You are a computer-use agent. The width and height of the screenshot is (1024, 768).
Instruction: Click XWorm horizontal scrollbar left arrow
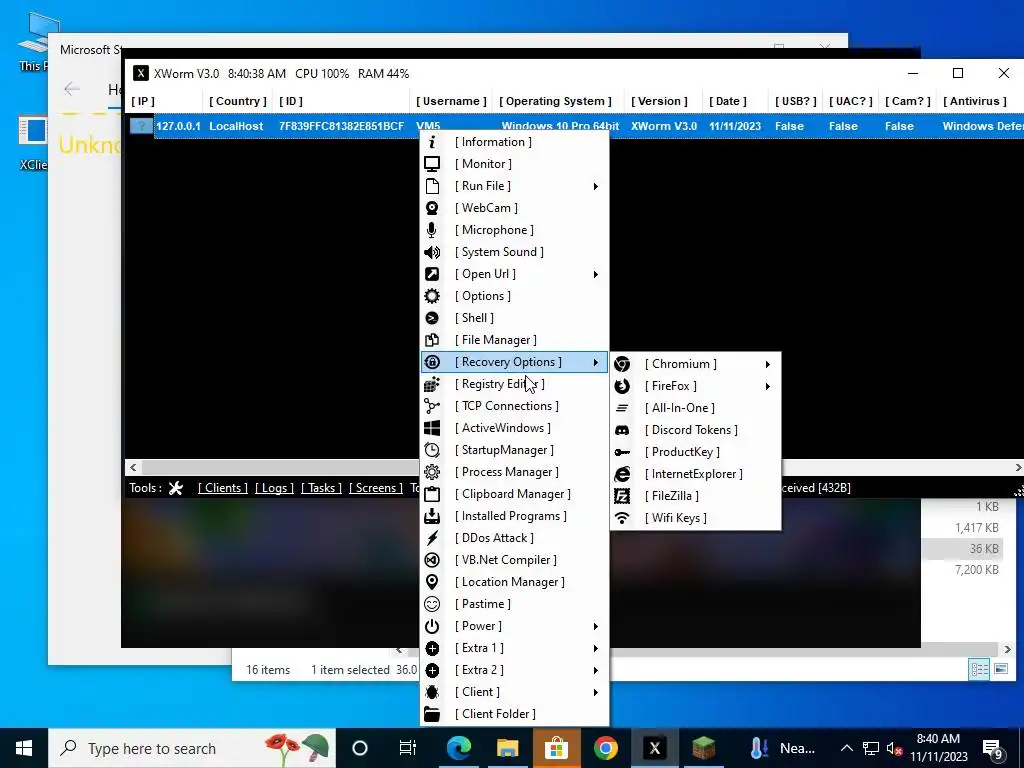(133, 468)
